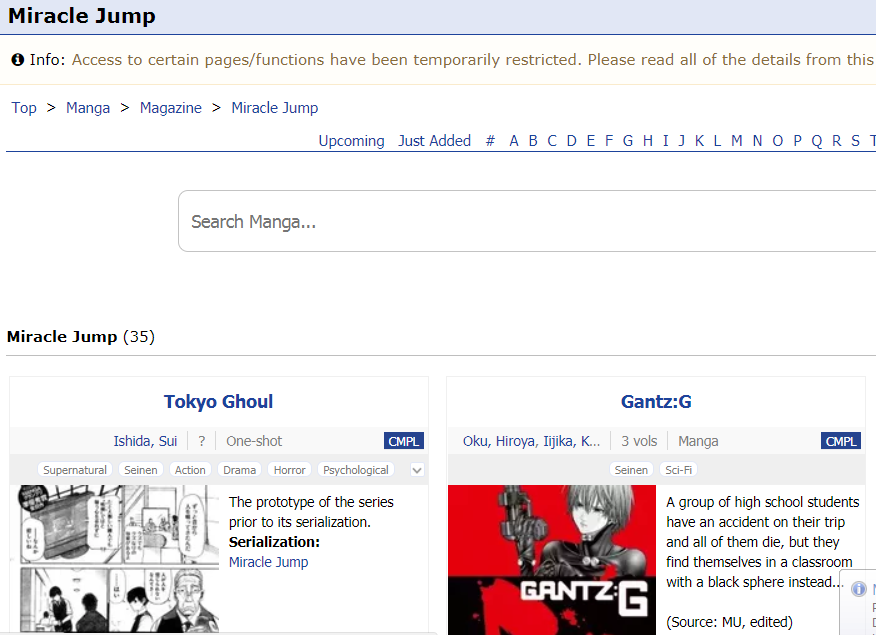876x635 pixels.
Task: Click Miracle Jump breadcrumb link
Action: 275,108
